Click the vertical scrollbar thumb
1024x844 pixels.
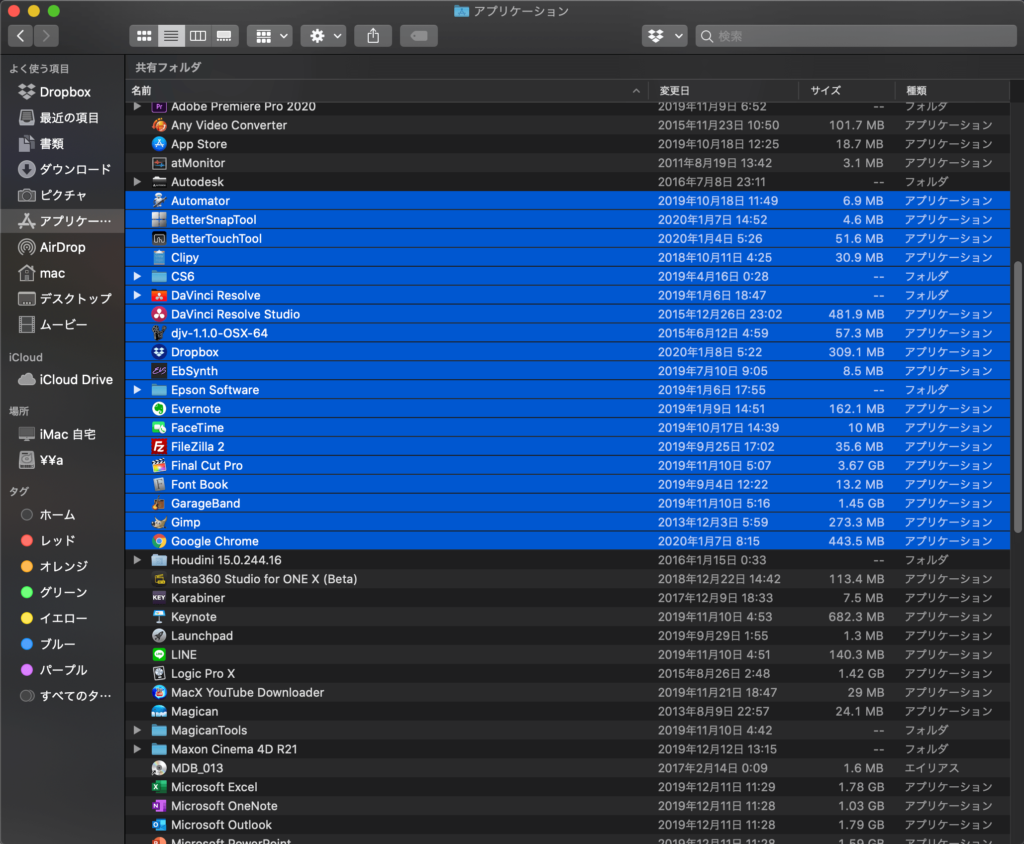point(1017,397)
